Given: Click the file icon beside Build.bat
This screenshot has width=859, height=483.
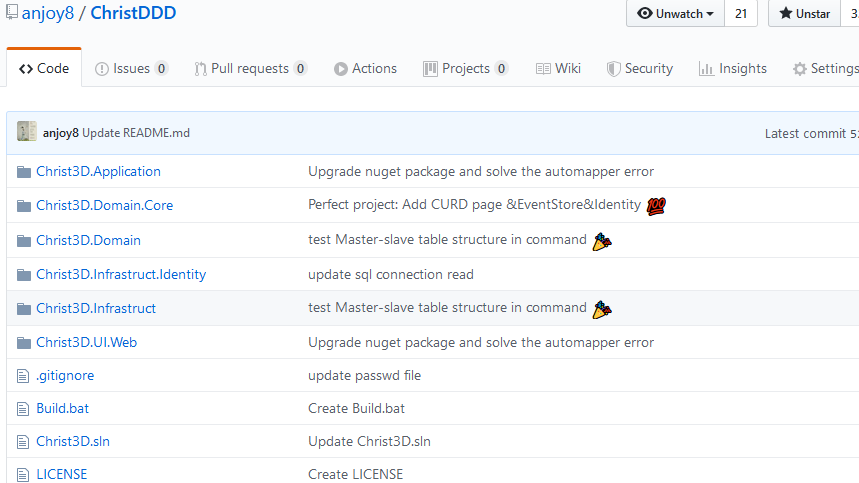Looking at the screenshot, I should 23,409.
